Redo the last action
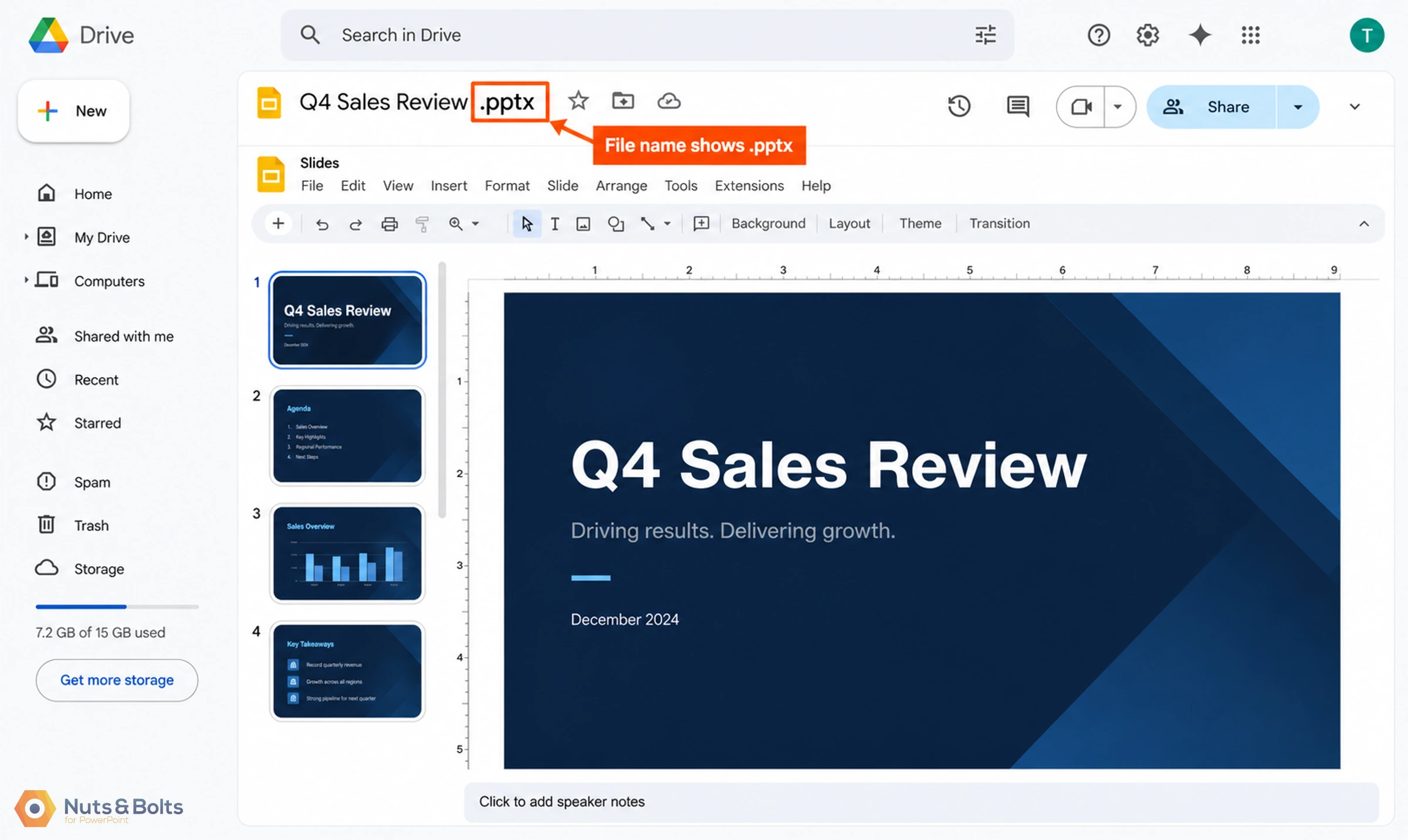1408x840 pixels. coord(356,224)
